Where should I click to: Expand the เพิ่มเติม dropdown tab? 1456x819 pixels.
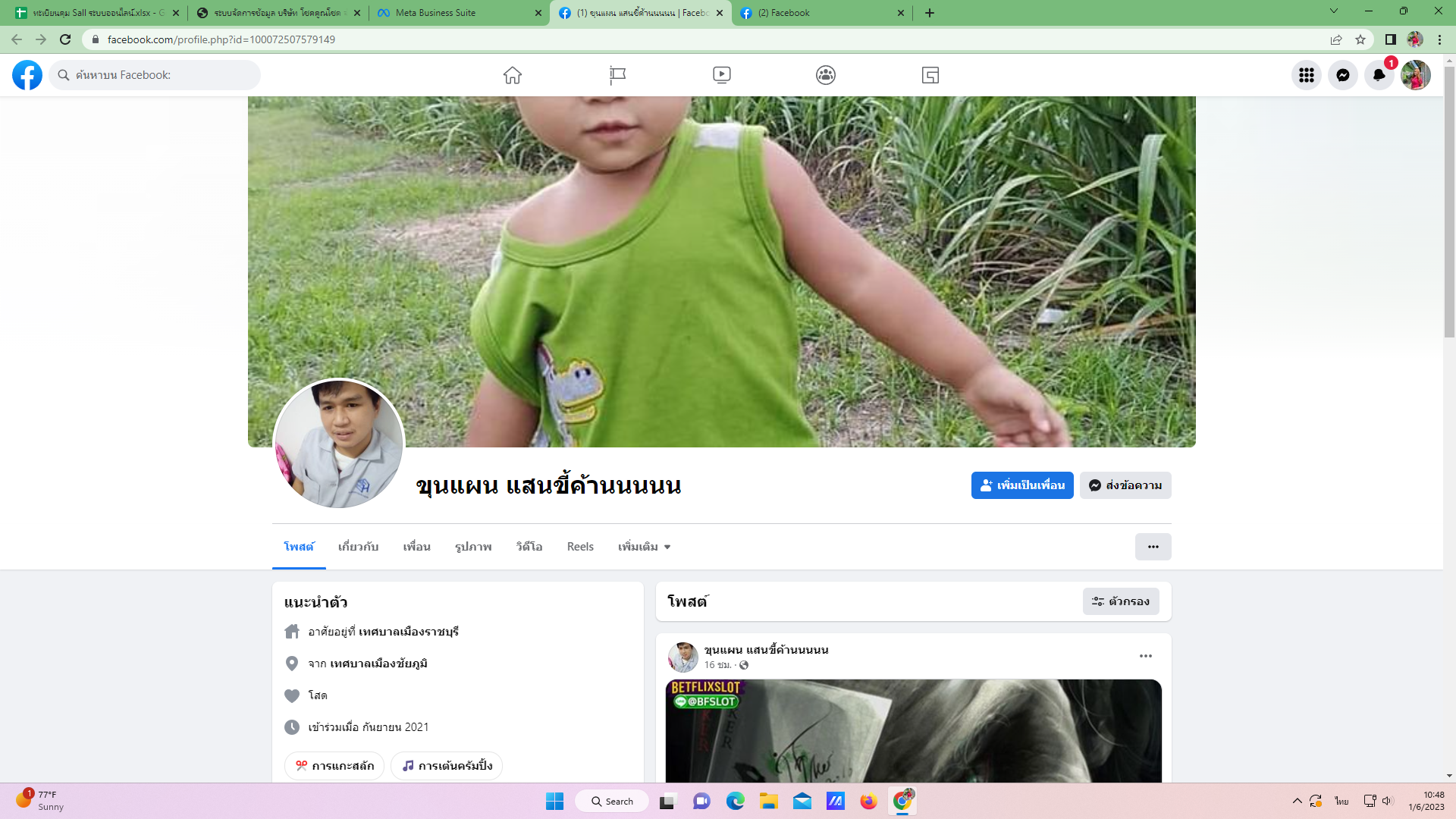point(644,547)
